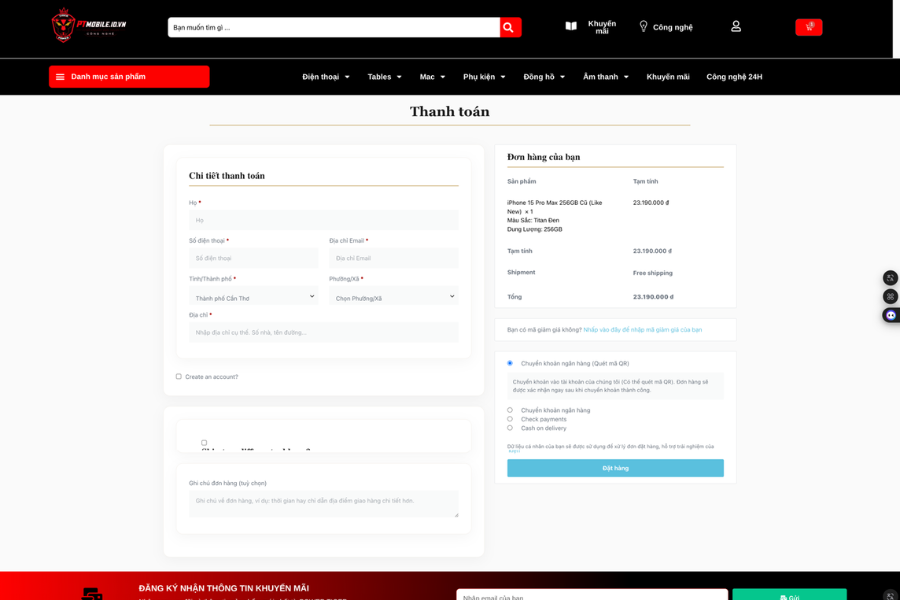Viewport: 900px width, 600px height.
Task: Click the PTMobile logo in header
Action: (88, 25)
